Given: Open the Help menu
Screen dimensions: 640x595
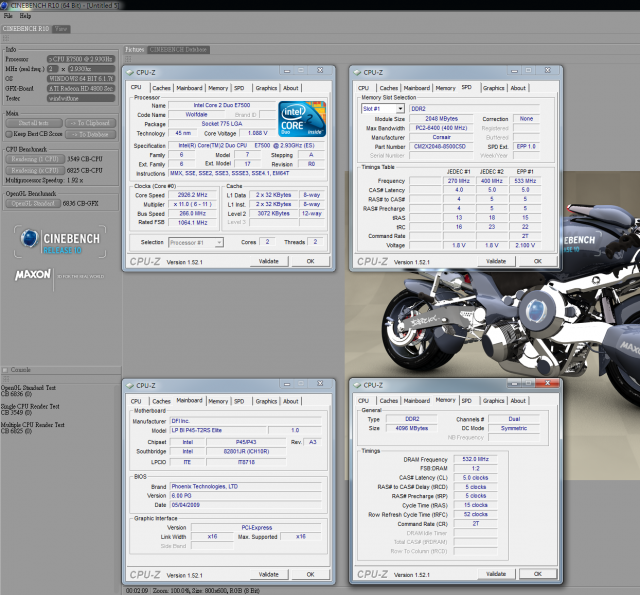Looking at the screenshot, I should [25, 16].
